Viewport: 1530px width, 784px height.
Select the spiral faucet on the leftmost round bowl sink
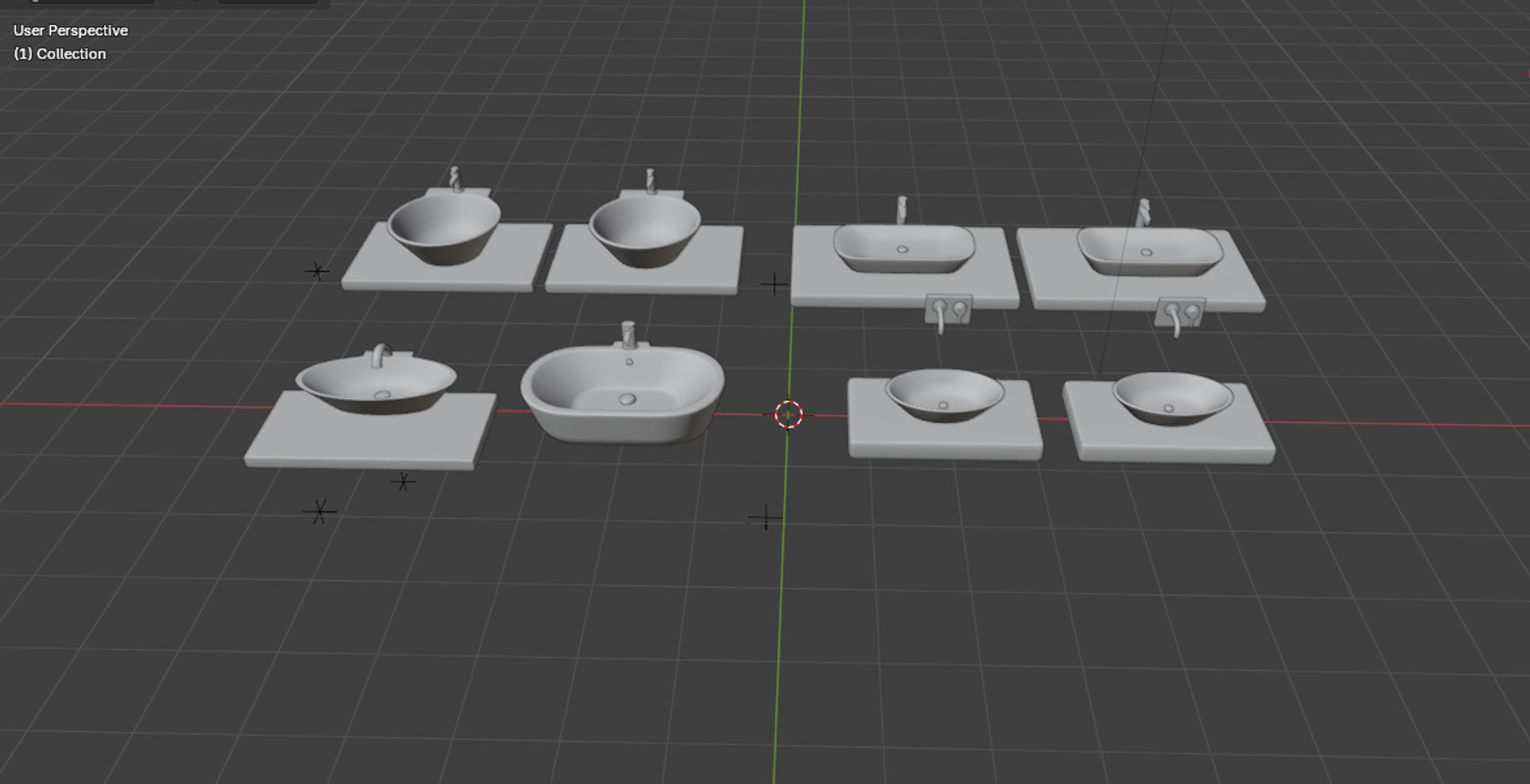click(455, 179)
